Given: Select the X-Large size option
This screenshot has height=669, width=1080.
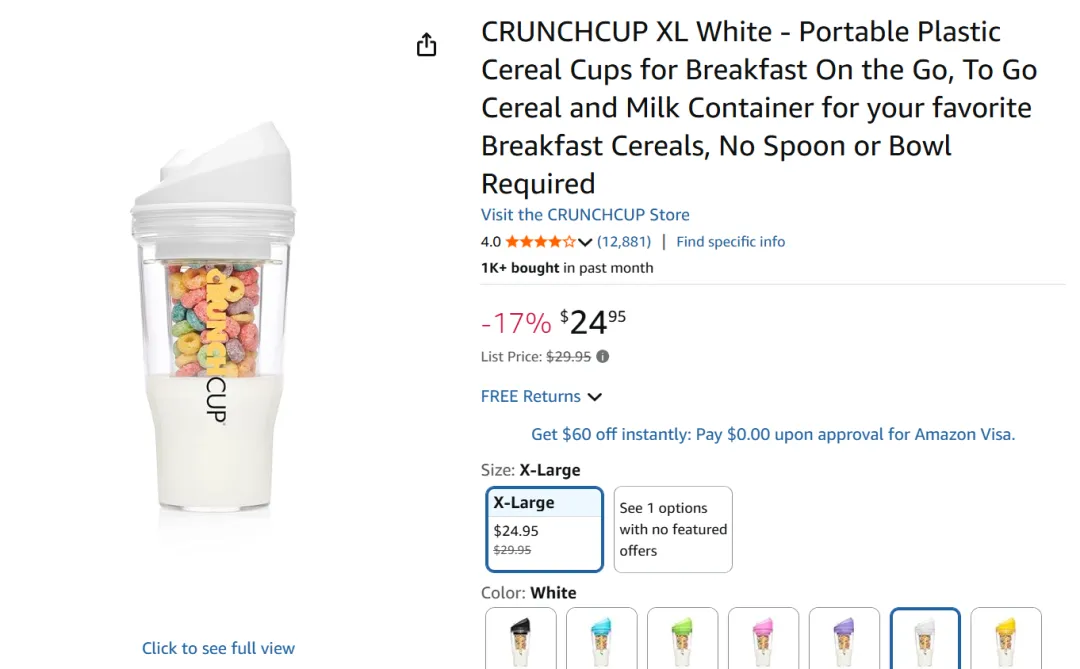Looking at the screenshot, I should [x=545, y=529].
